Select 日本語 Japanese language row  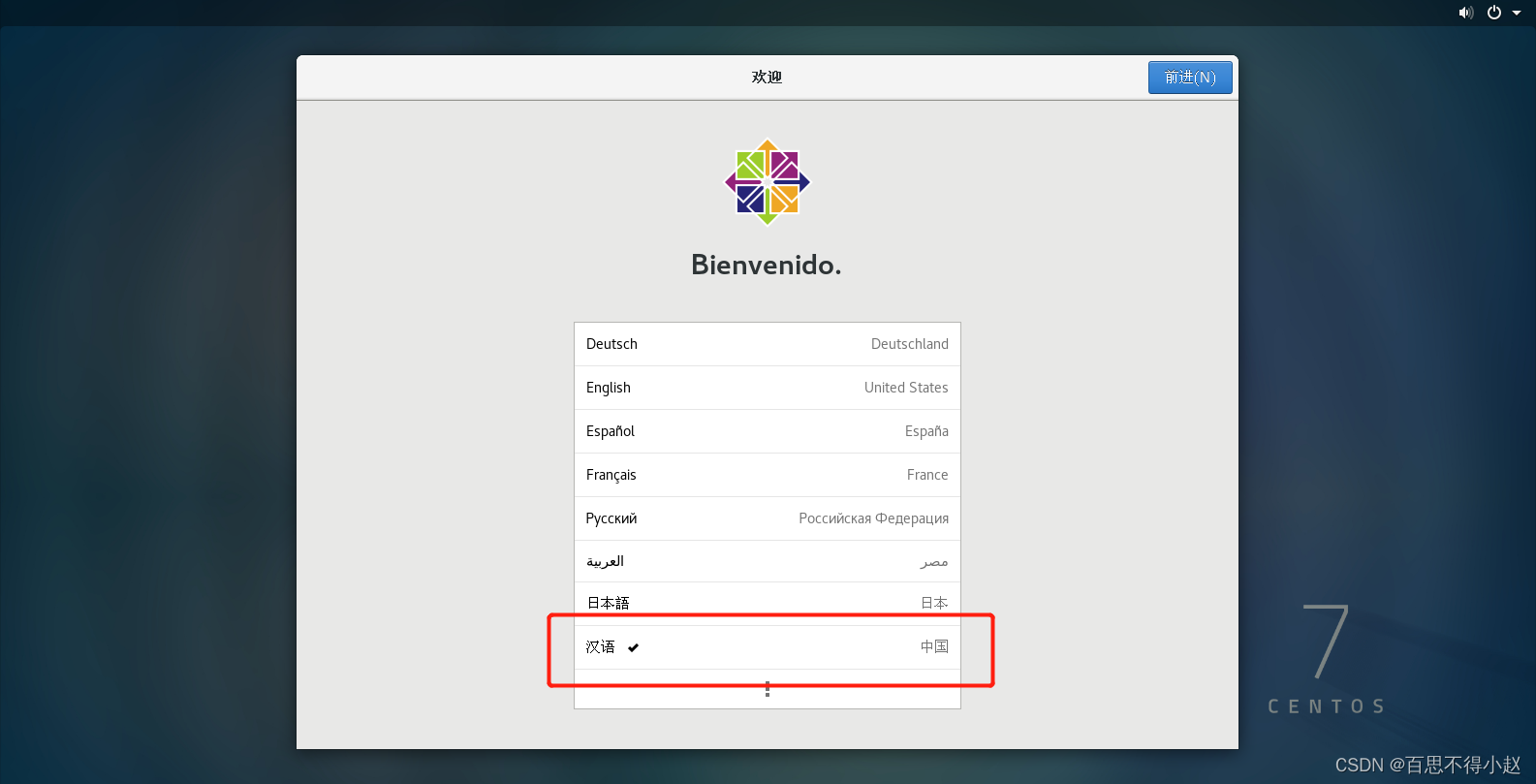(768, 603)
